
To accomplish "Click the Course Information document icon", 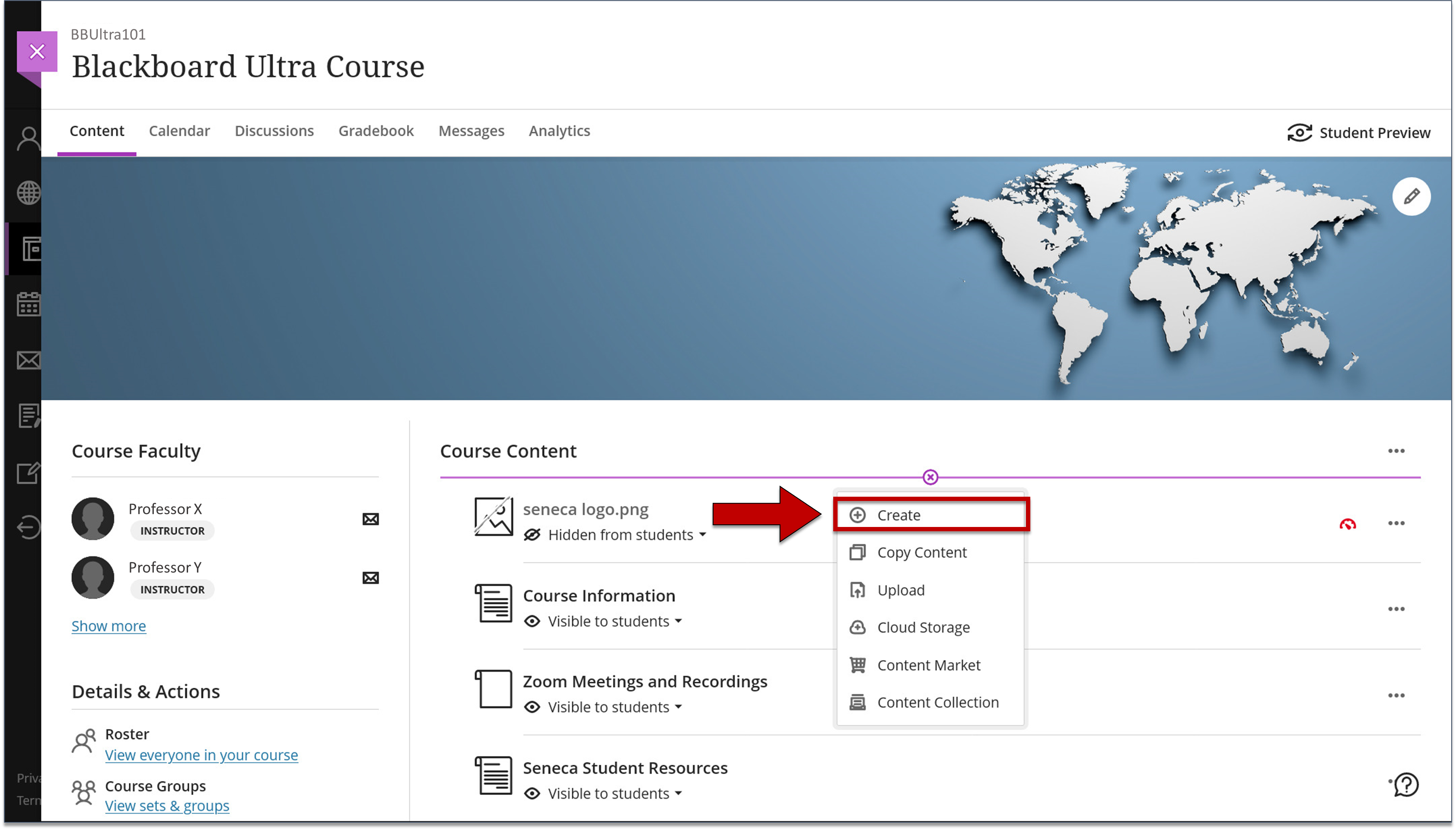I will pos(494,603).
